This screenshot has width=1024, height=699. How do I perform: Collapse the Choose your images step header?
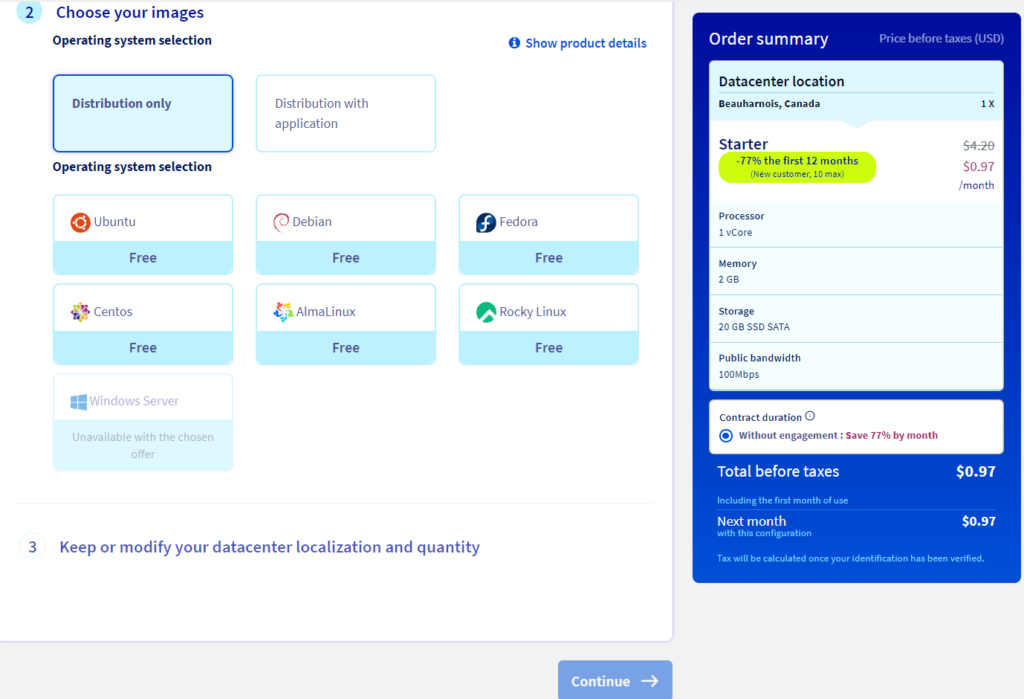pos(129,13)
